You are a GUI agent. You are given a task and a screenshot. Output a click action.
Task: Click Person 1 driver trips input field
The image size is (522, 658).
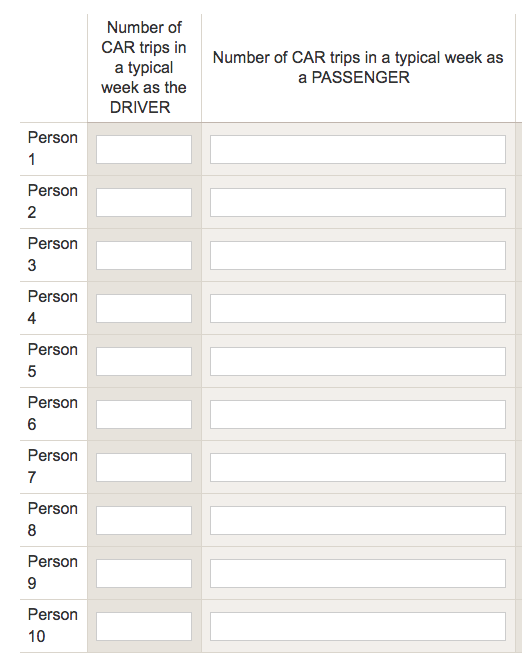click(x=144, y=149)
